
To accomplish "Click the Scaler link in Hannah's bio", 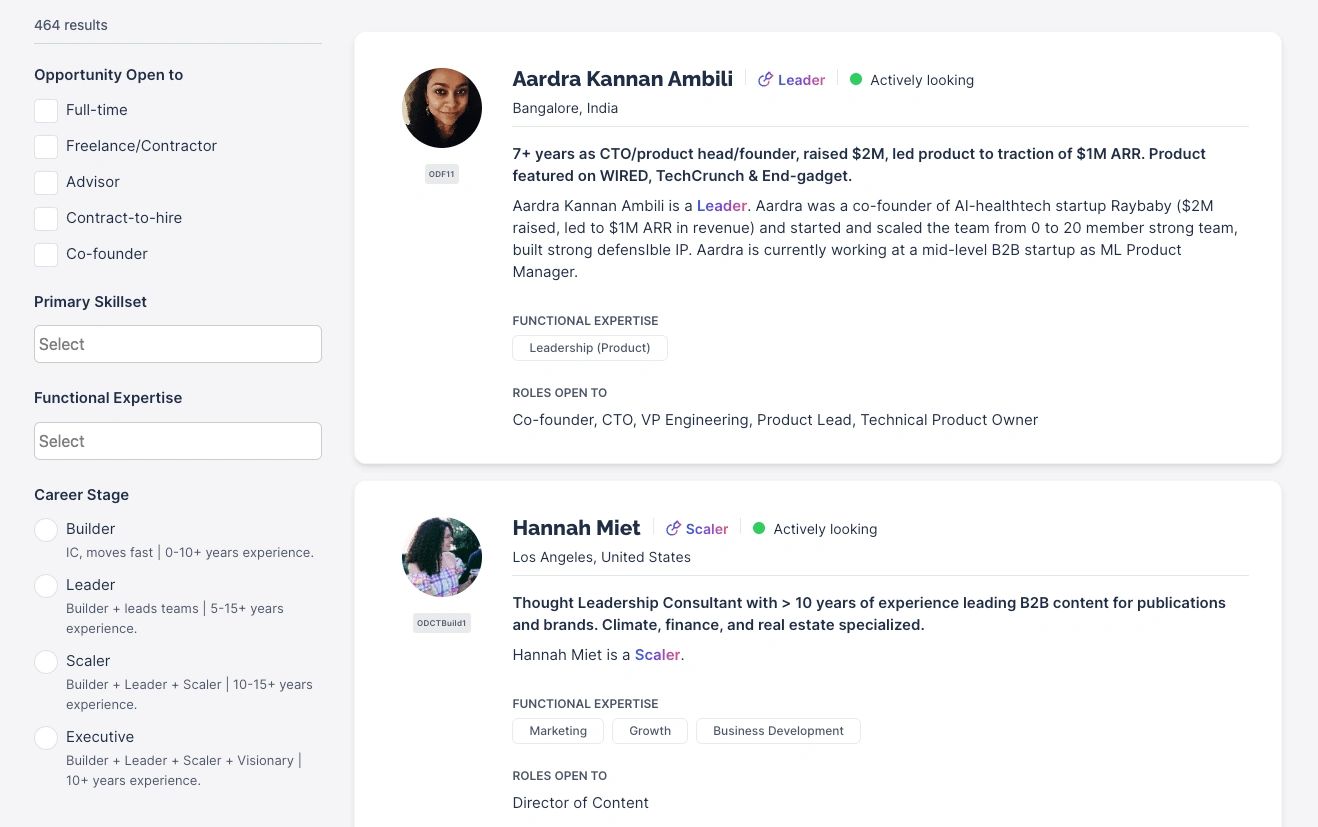I will pos(657,655).
